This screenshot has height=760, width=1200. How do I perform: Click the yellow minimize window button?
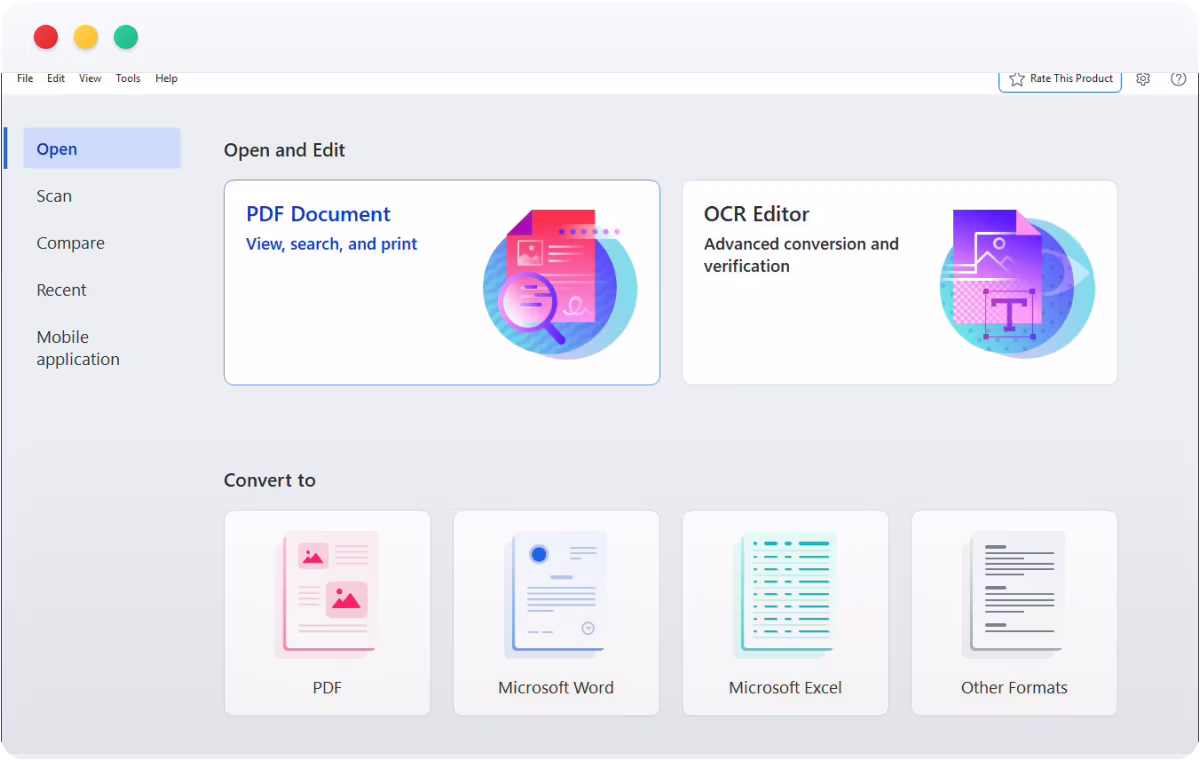(86, 37)
